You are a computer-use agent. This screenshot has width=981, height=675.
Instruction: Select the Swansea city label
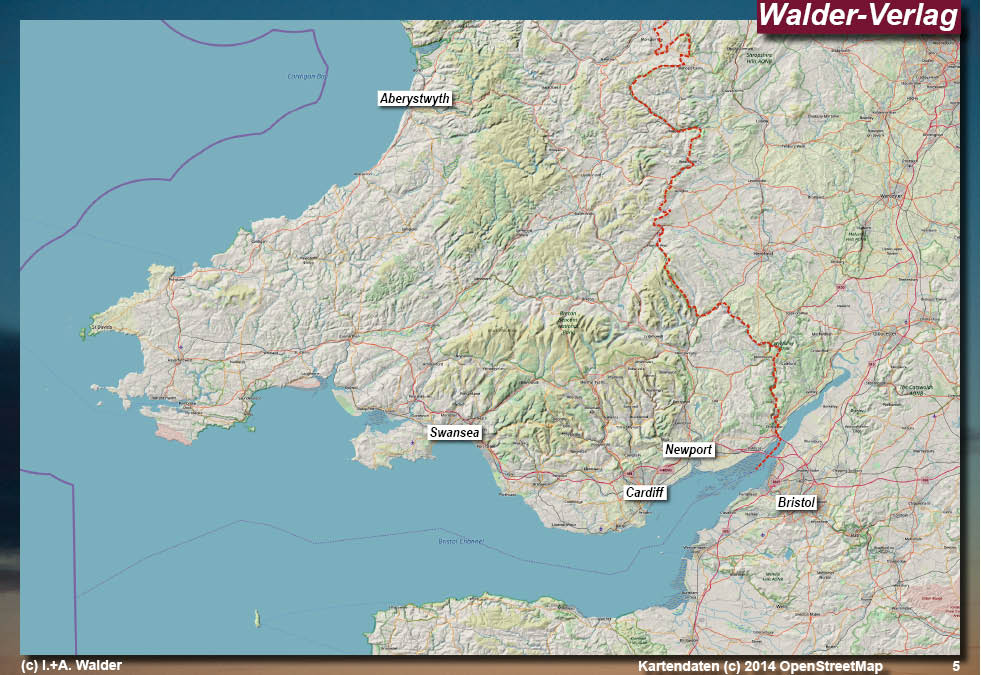coord(455,433)
